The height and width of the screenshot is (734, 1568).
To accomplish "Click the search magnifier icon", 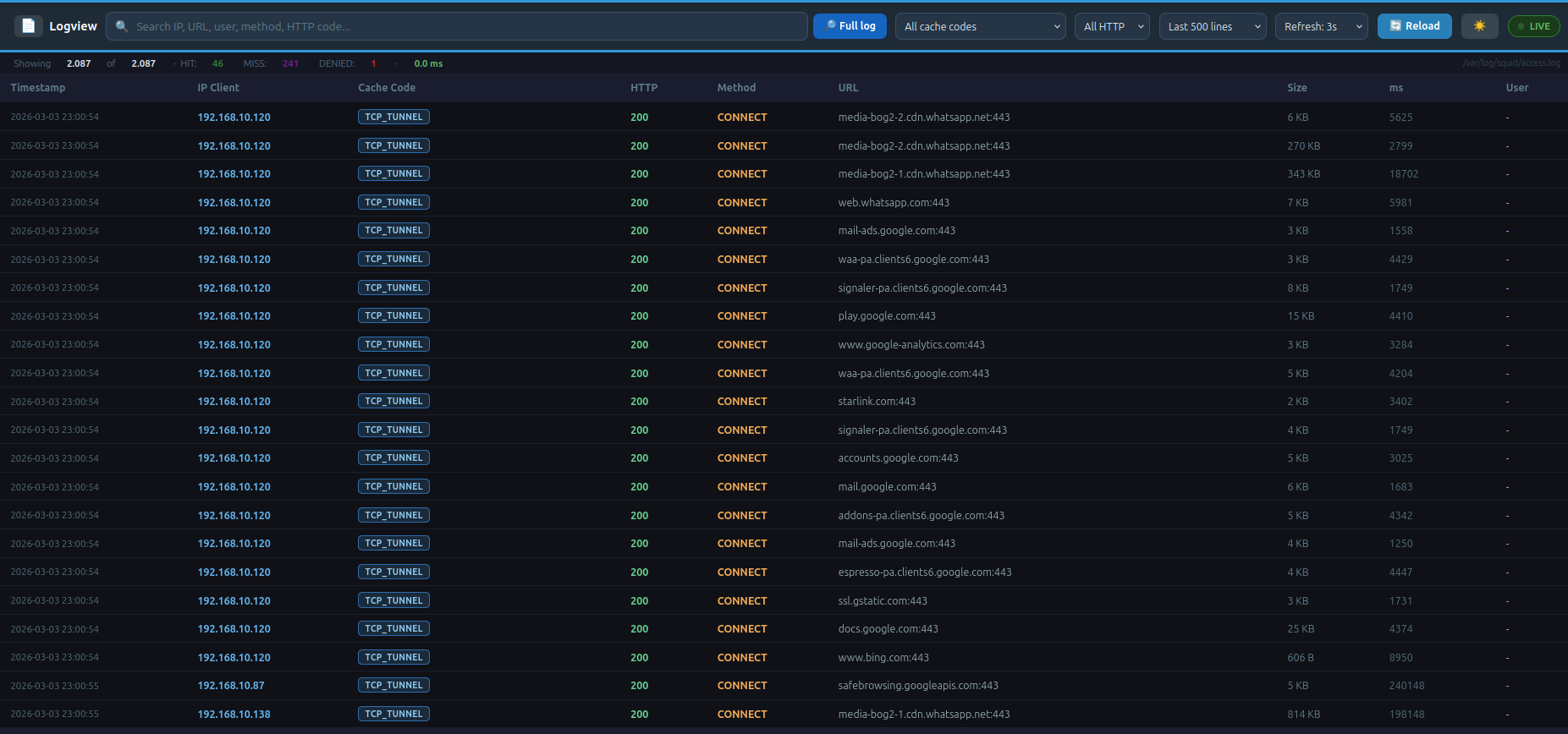I will (122, 26).
